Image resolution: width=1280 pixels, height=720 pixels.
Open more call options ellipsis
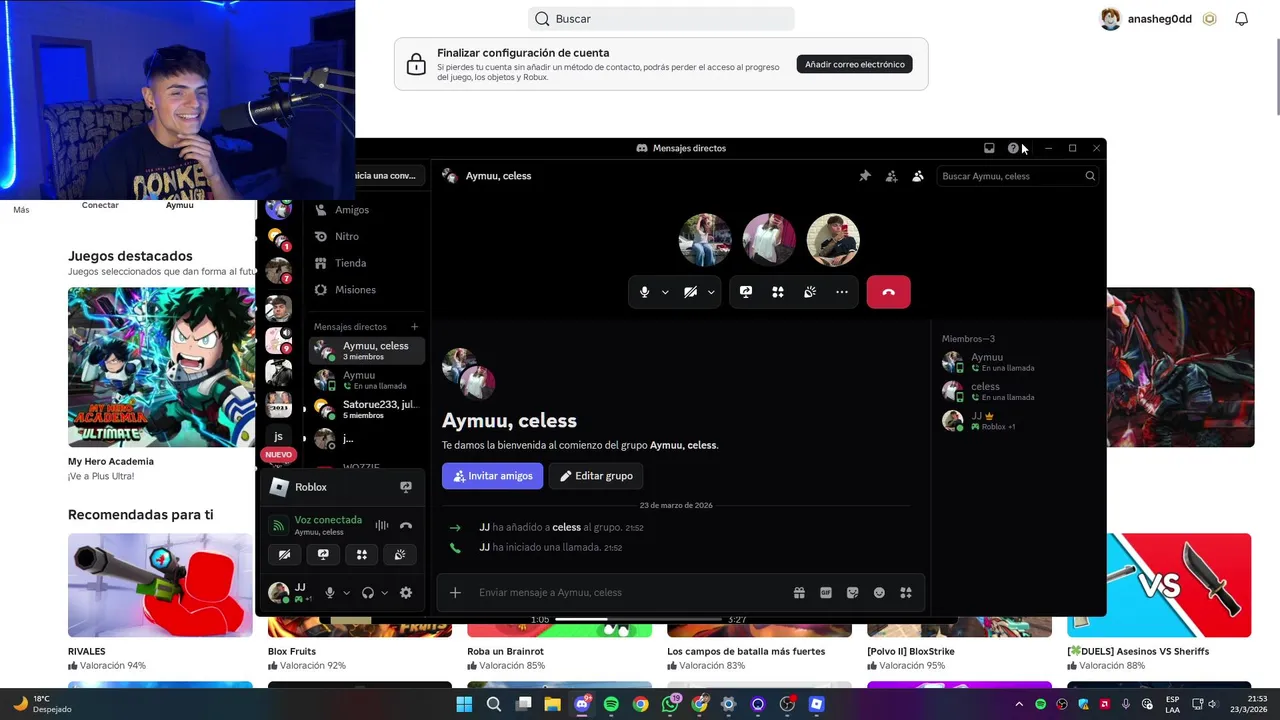(x=842, y=292)
